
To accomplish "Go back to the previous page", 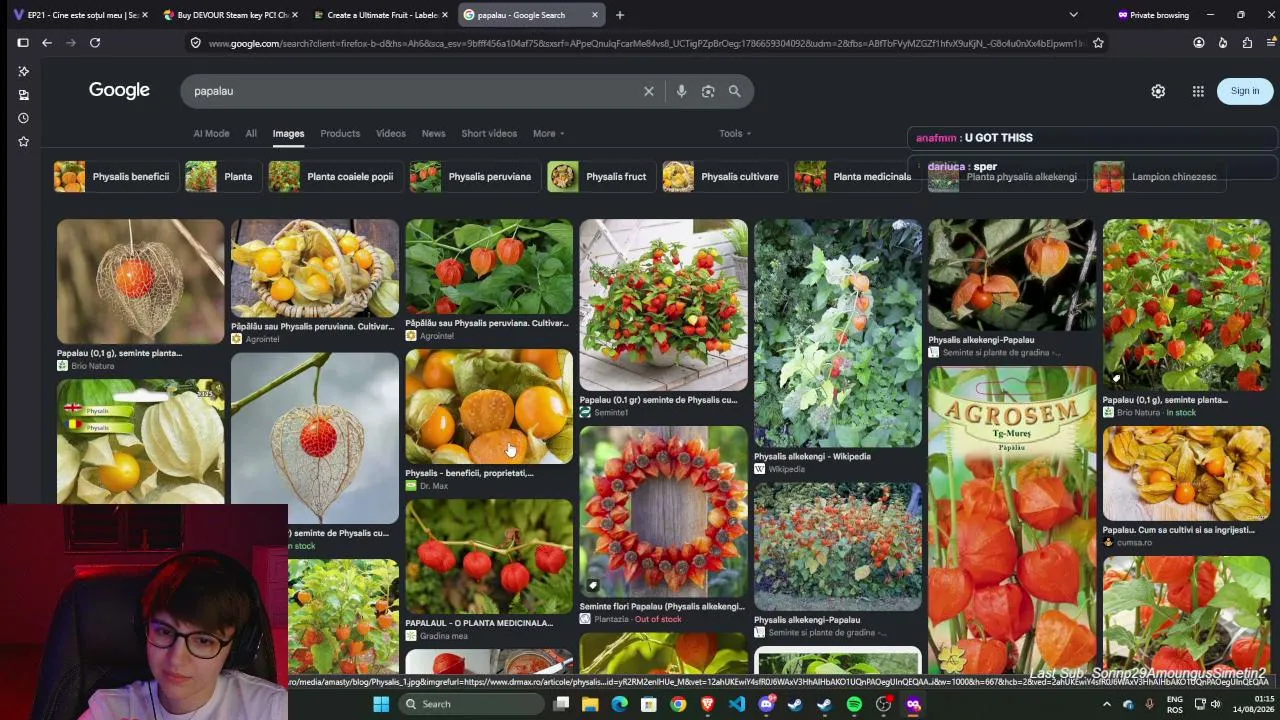I will pyautogui.click(x=47, y=43).
